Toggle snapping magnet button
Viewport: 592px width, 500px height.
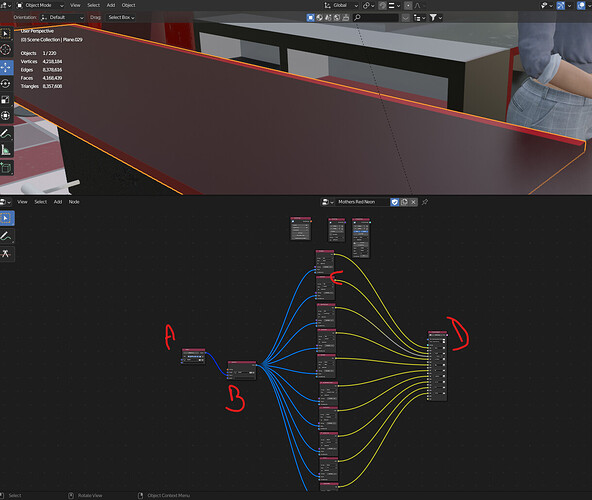(x=382, y=6)
